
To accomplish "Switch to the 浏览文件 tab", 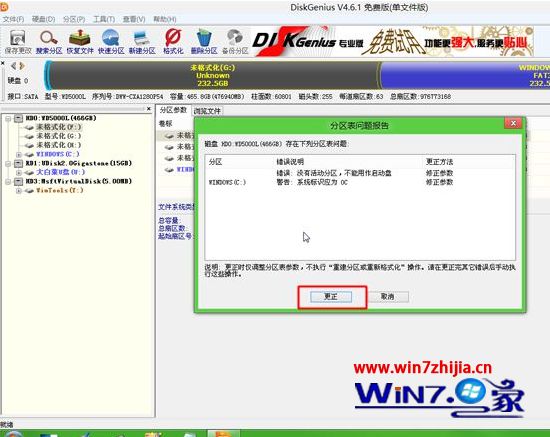I will (x=207, y=111).
